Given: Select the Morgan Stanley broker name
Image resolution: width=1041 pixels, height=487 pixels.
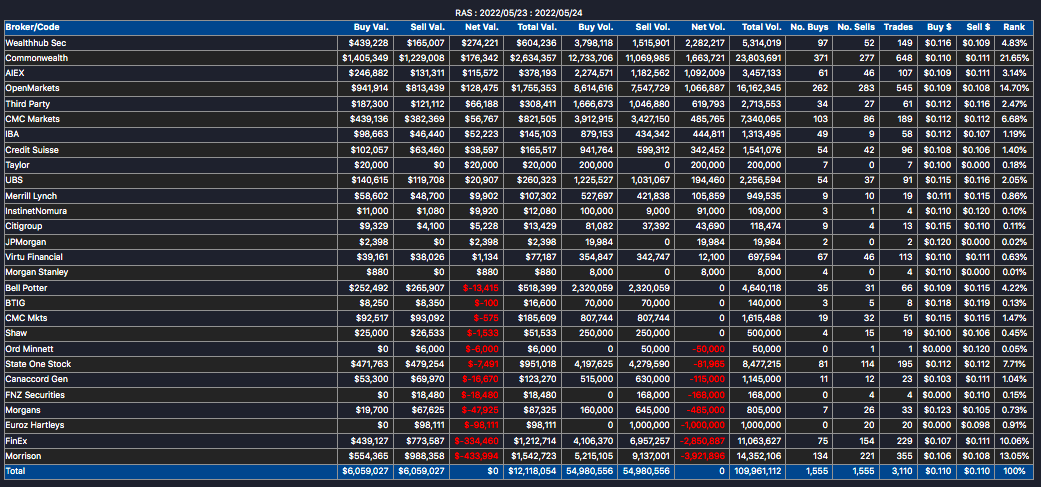Looking at the screenshot, I should pyautogui.click(x=37, y=272).
